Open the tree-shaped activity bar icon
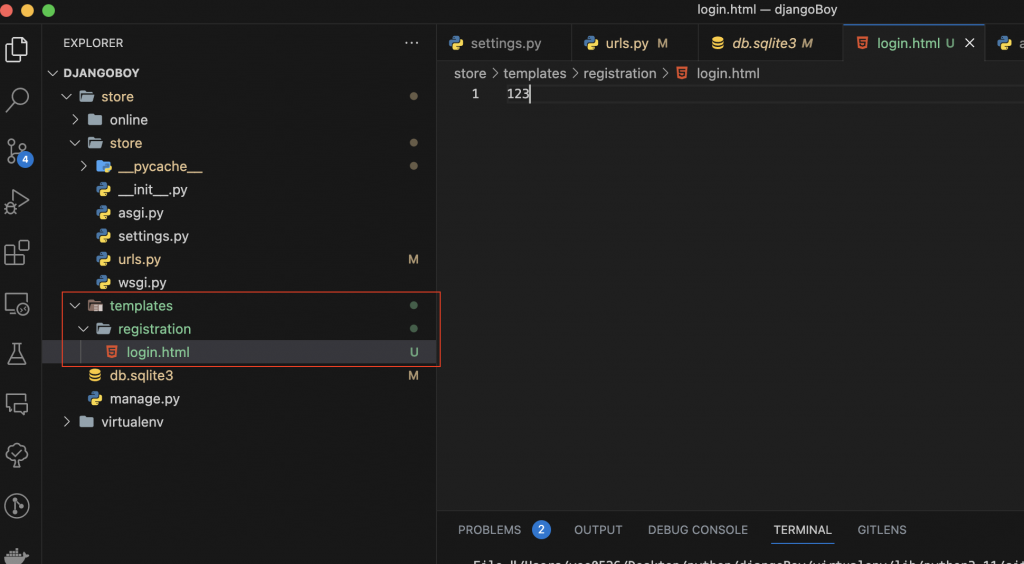 pyautogui.click(x=17, y=455)
